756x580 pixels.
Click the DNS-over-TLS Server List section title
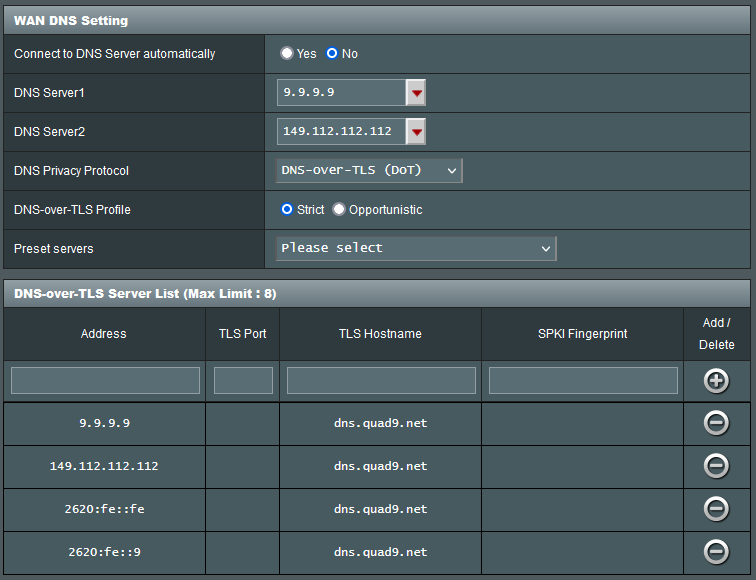point(145,294)
